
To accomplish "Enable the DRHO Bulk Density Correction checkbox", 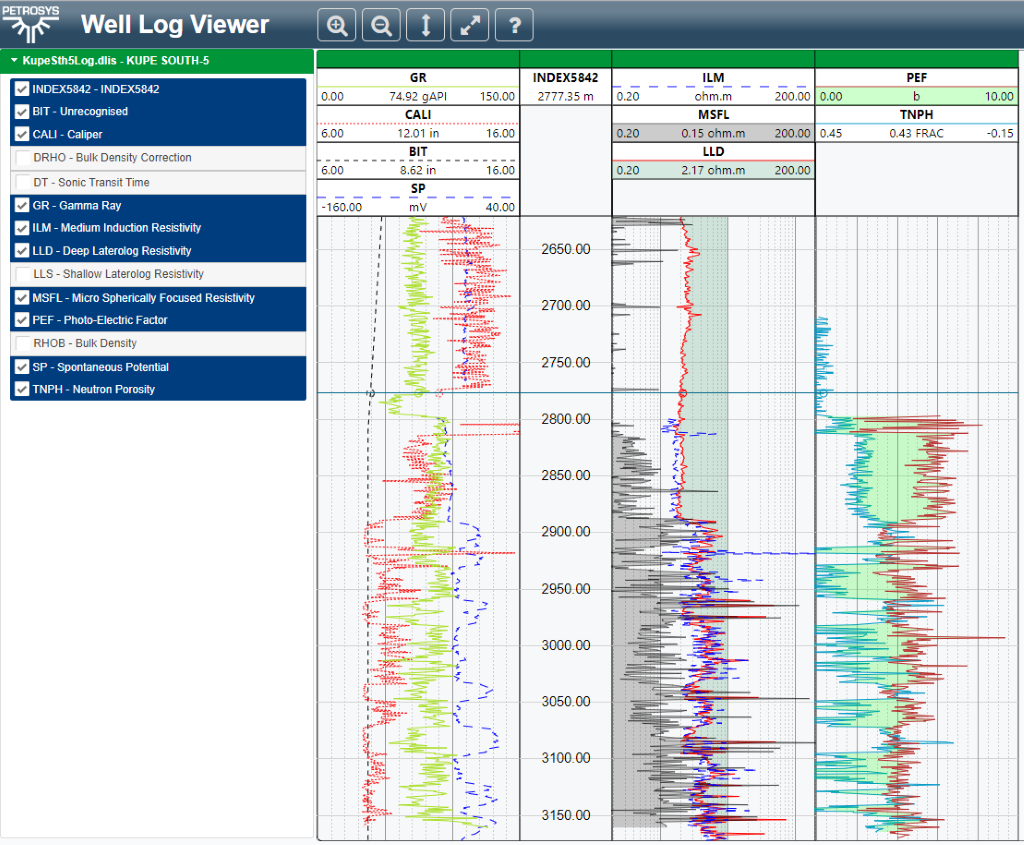I will pos(24,158).
